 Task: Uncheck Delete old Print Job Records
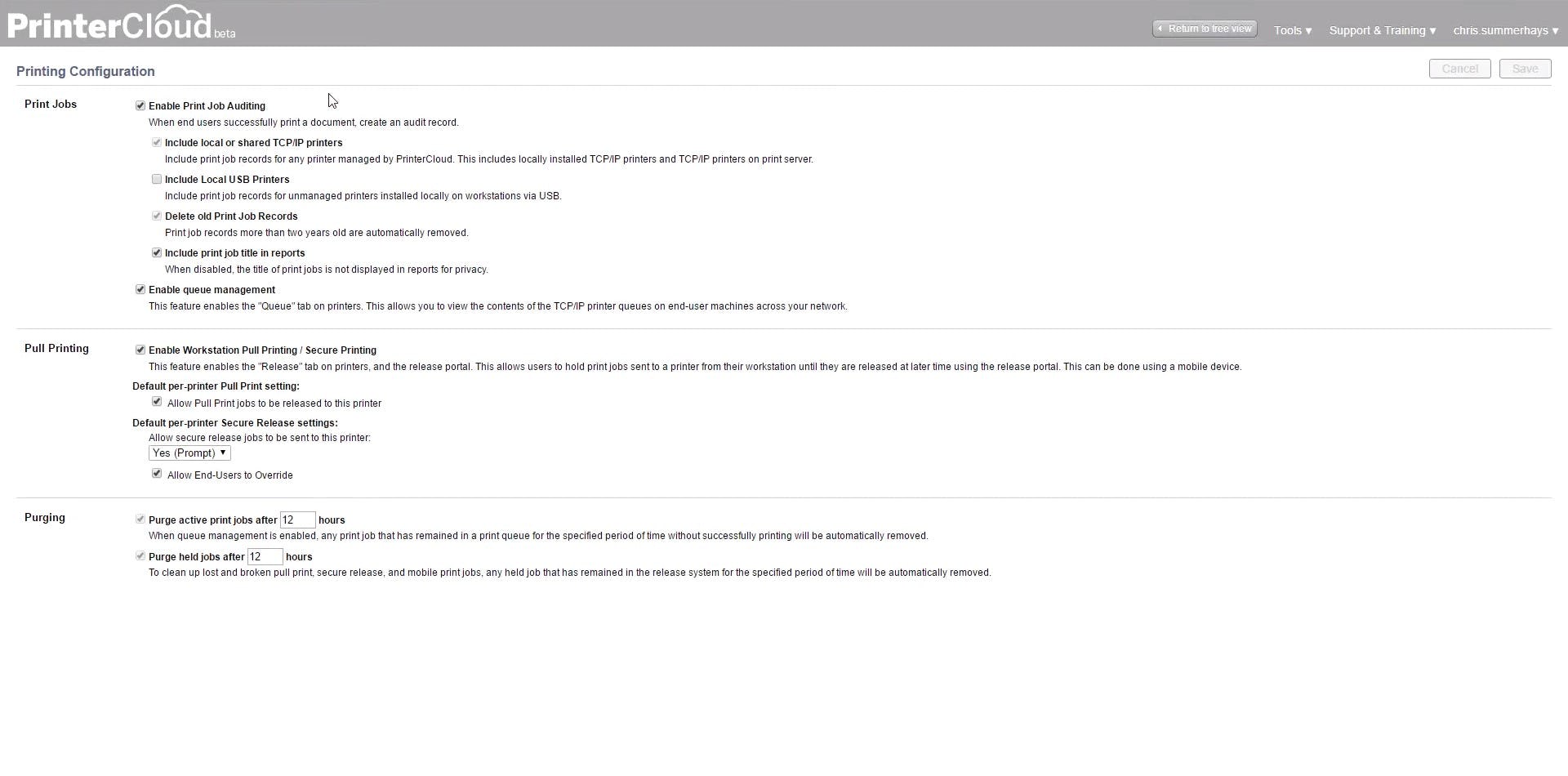tap(157, 215)
